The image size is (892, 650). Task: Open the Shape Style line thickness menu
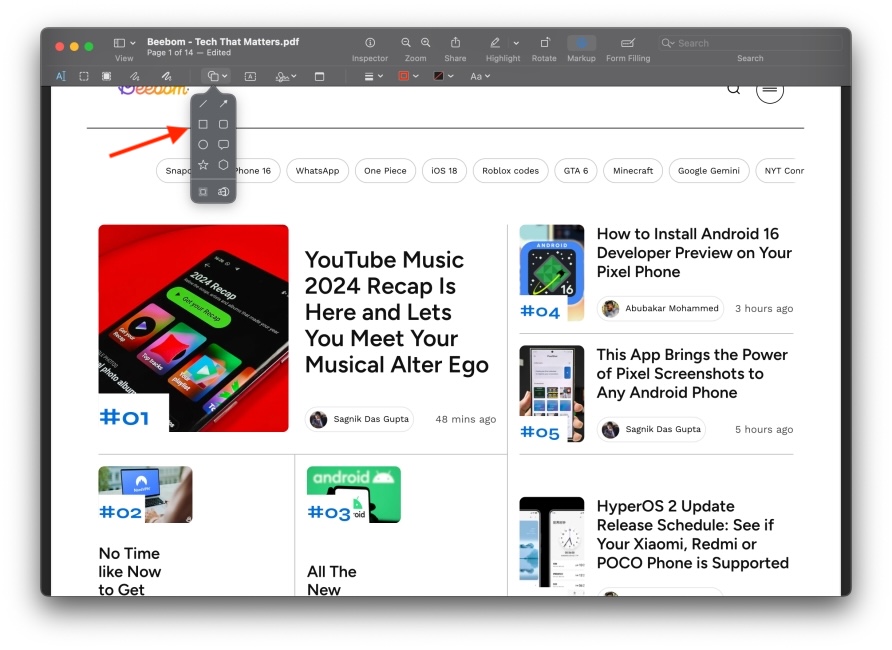point(373,76)
